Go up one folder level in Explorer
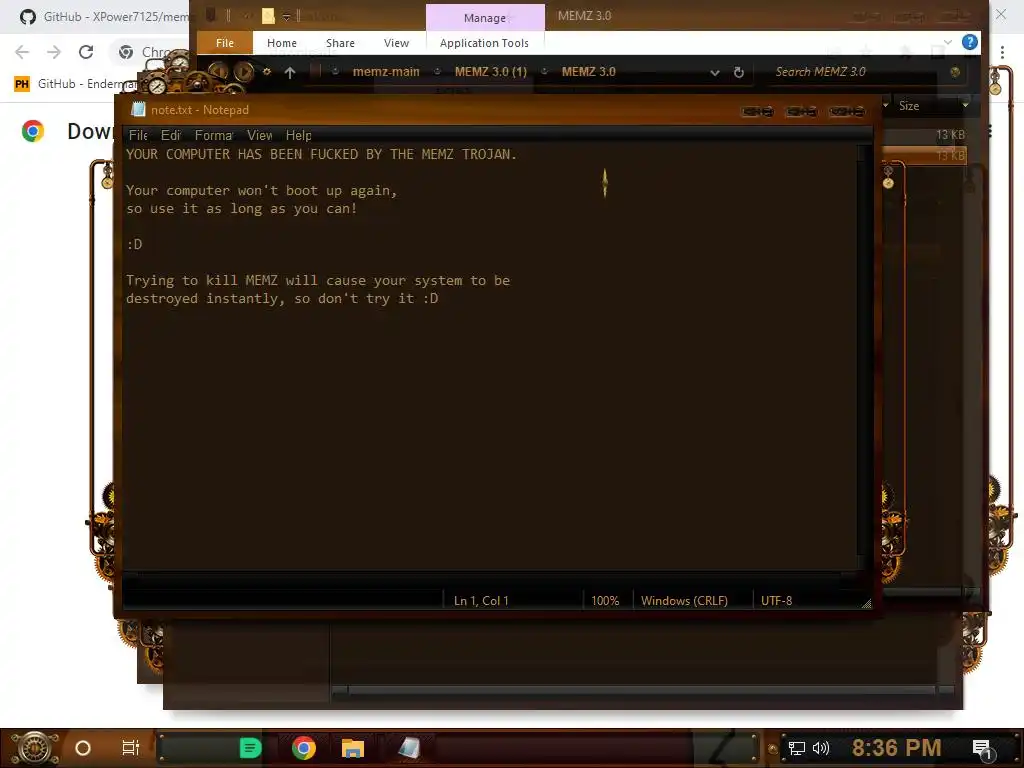 coord(290,72)
